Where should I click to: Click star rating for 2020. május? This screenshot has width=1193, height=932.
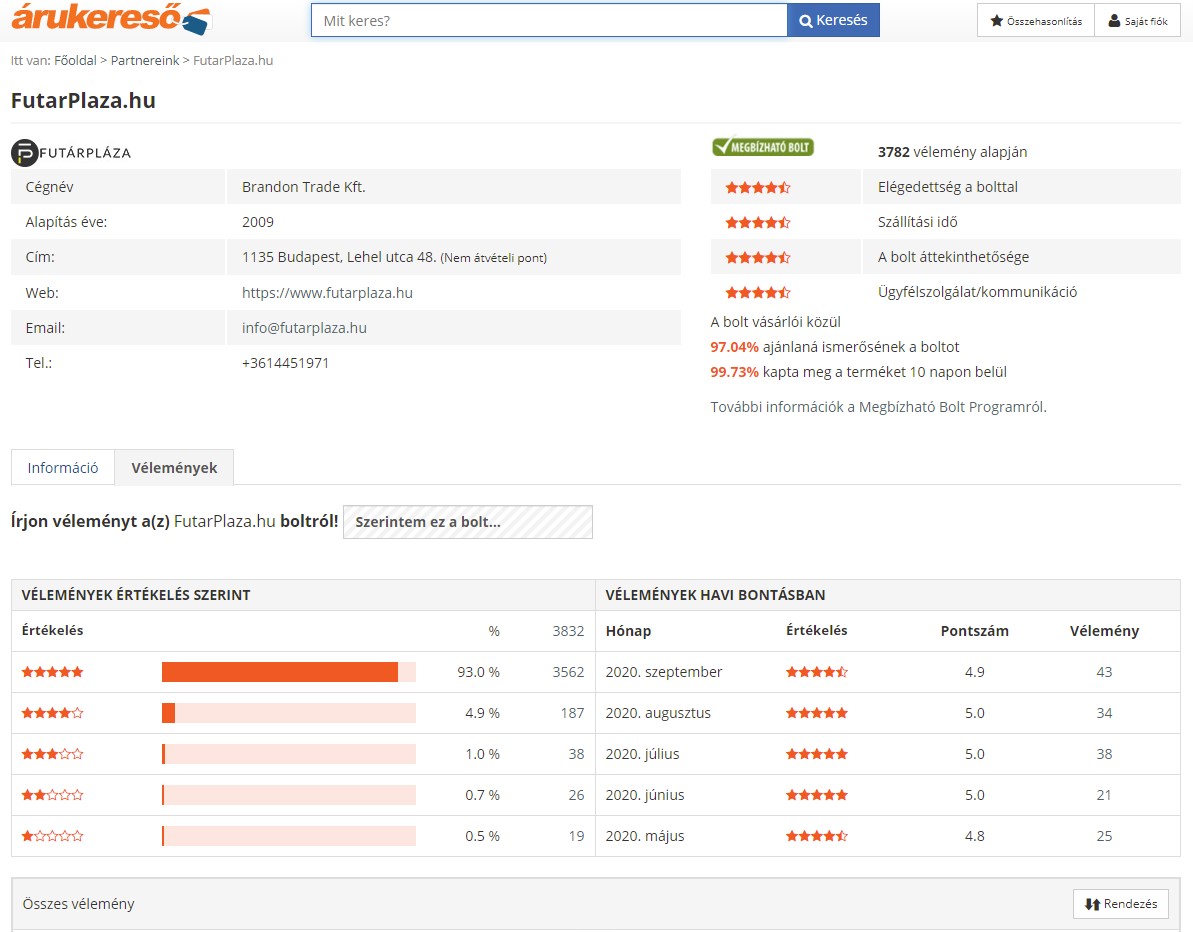click(x=817, y=836)
